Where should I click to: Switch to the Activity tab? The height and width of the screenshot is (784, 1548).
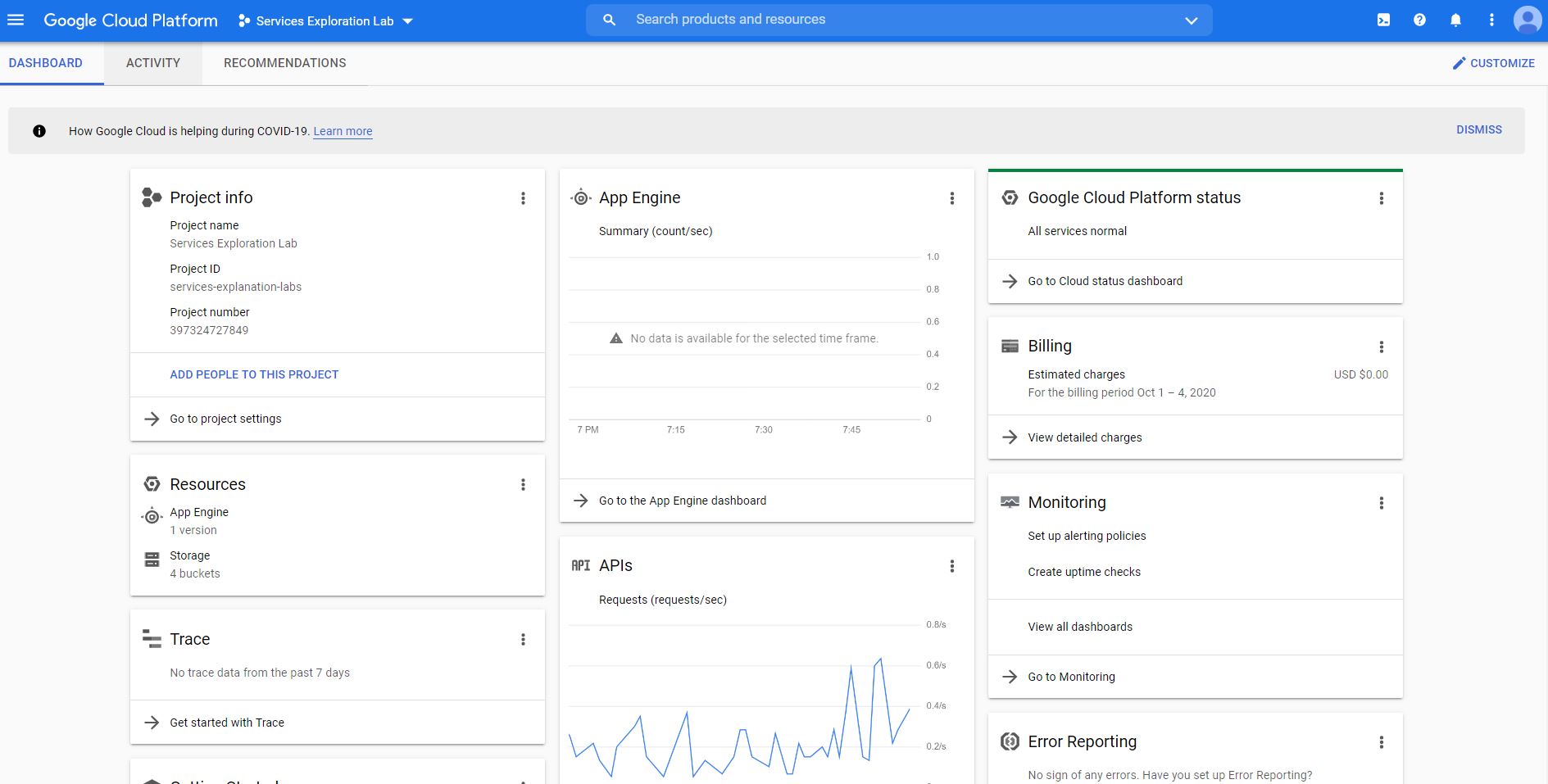(153, 63)
